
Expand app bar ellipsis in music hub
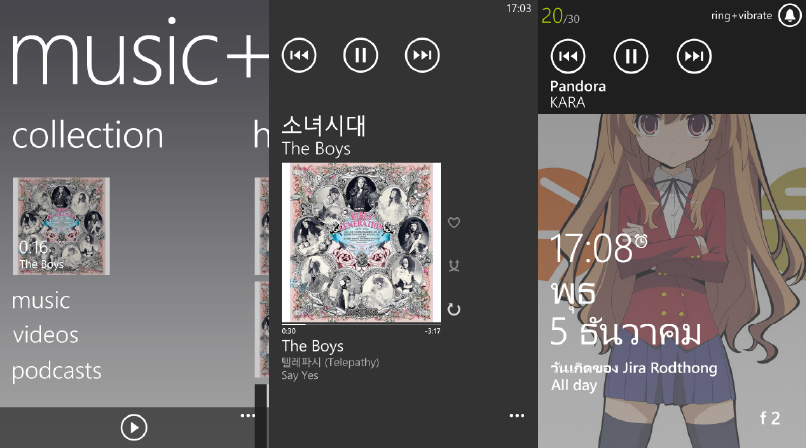click(x=248, y=416)
